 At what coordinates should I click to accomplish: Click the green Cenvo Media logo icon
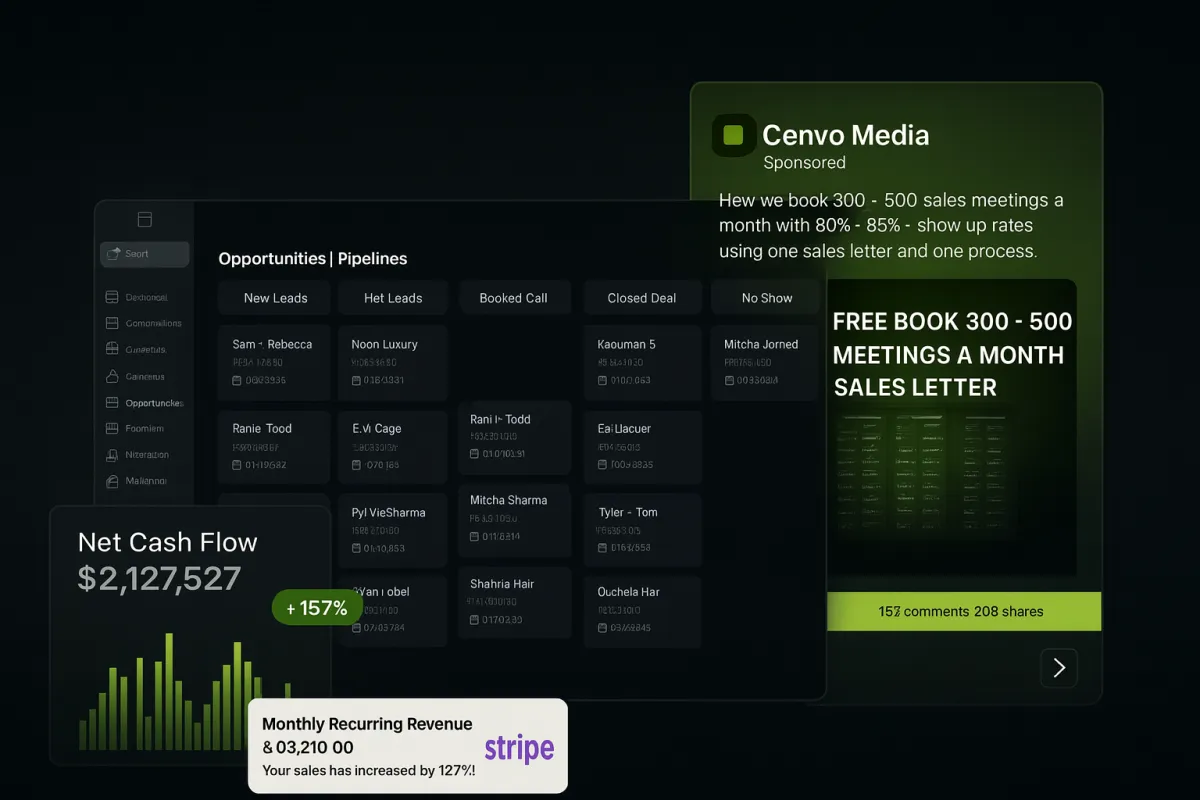pos(733,136)
